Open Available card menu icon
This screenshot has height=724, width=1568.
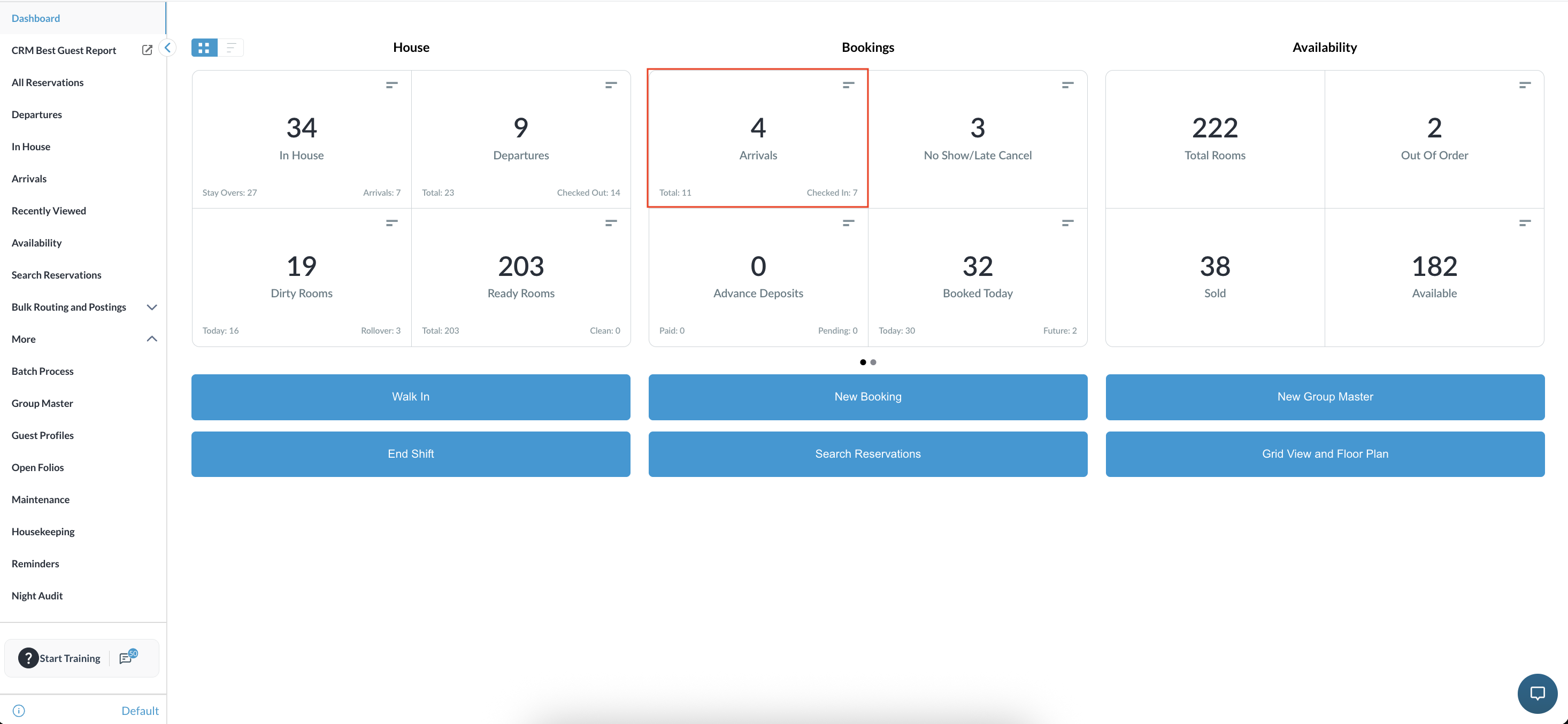(1525, 224)
